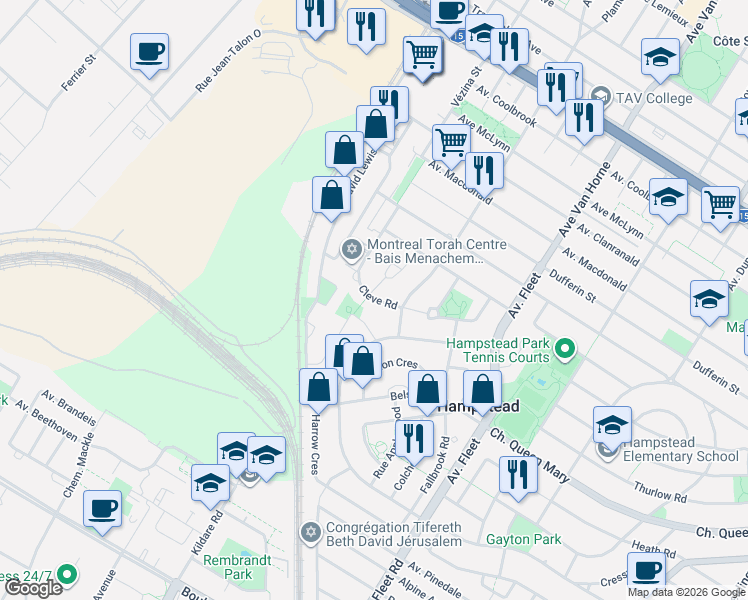Click the Hampstead Park Tennis Courts pin

tap(565, 349)
